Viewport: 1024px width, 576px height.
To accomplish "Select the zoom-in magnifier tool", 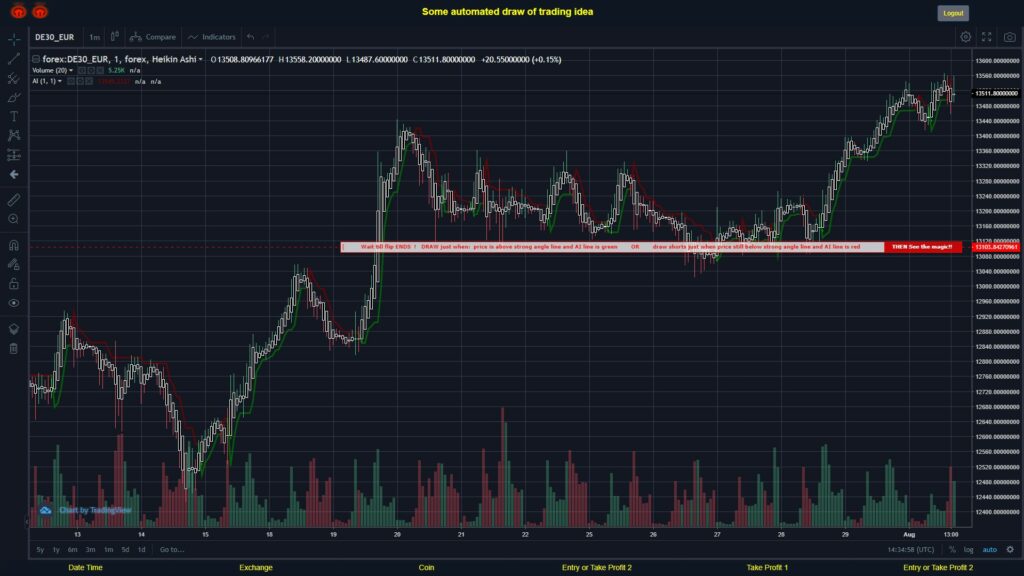I will pos(14,219).
